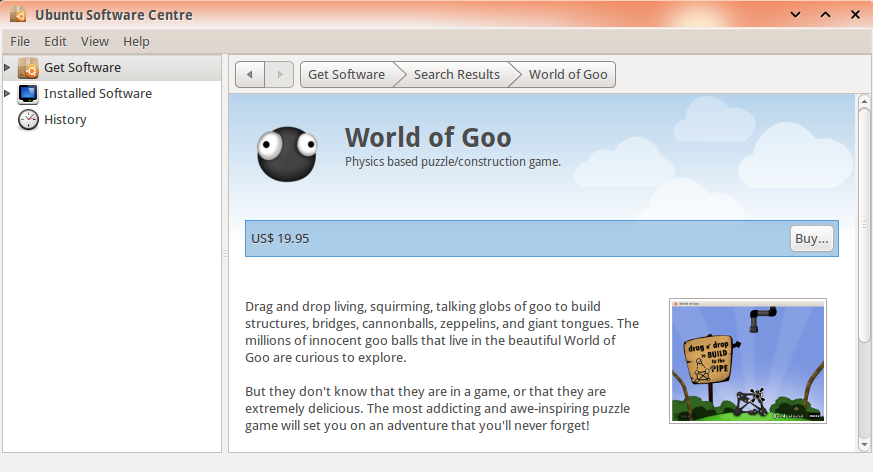Screen dimensions: 873x472
Task: Close the Ubuntu Software Centre window
Action: click(x=855, y=14)
